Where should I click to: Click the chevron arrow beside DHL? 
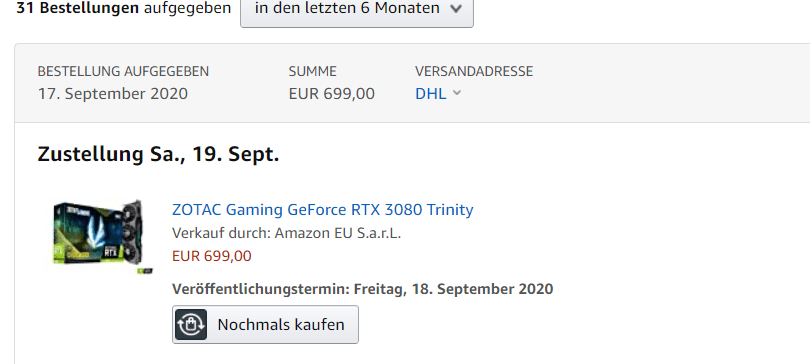coord(457,93)
